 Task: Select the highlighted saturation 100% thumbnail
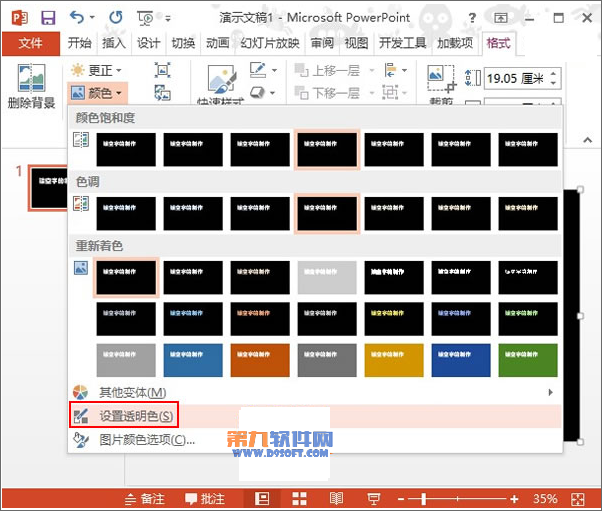click(327, 150)
